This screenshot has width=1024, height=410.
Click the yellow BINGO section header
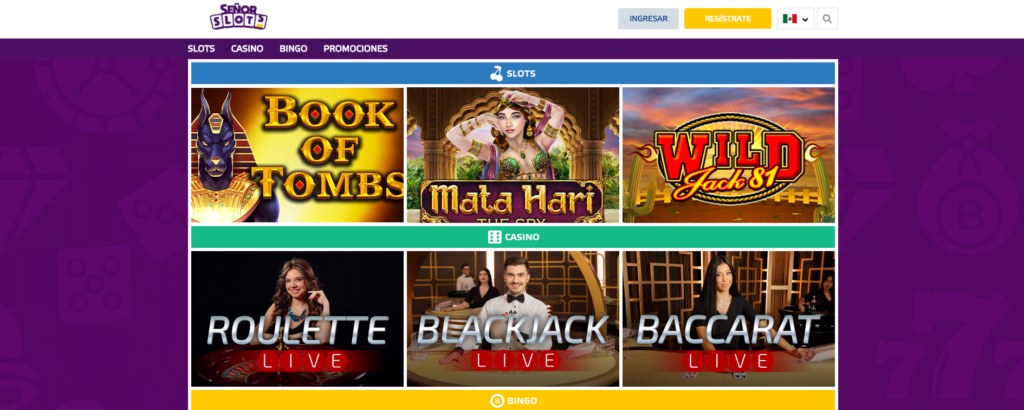513,400
